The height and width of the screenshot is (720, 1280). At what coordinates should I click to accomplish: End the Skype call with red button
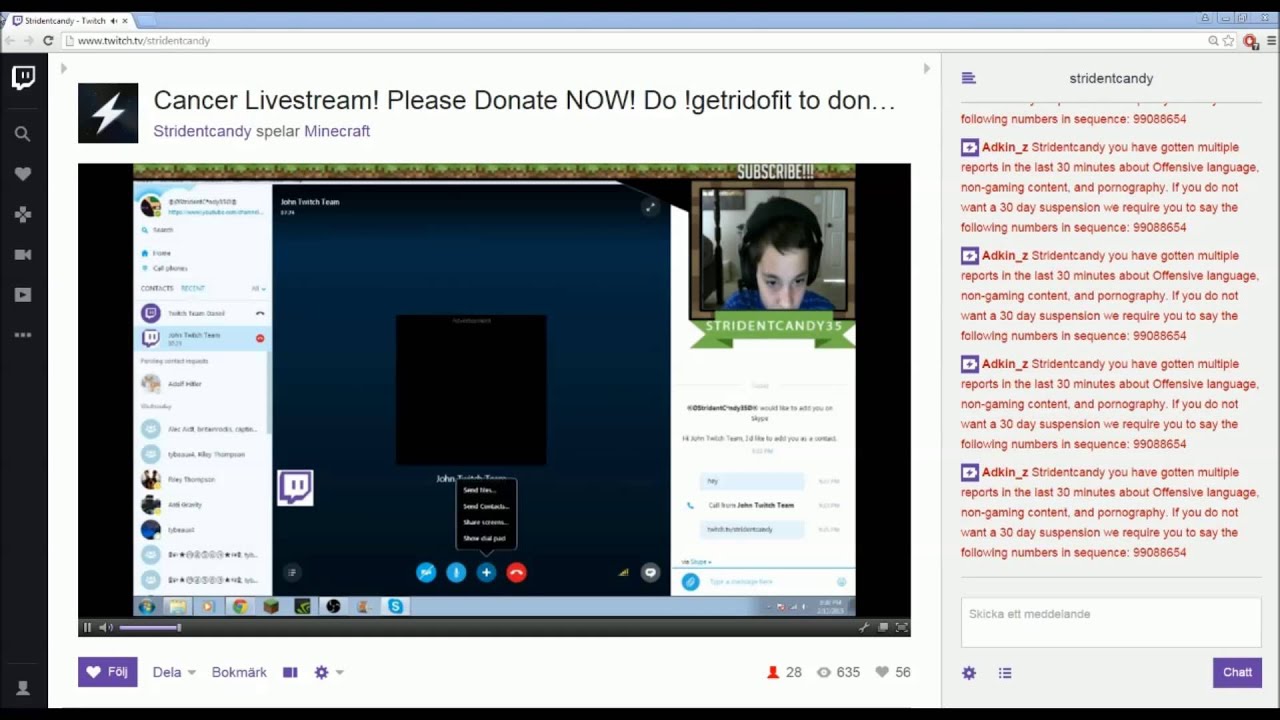point(516,572)
